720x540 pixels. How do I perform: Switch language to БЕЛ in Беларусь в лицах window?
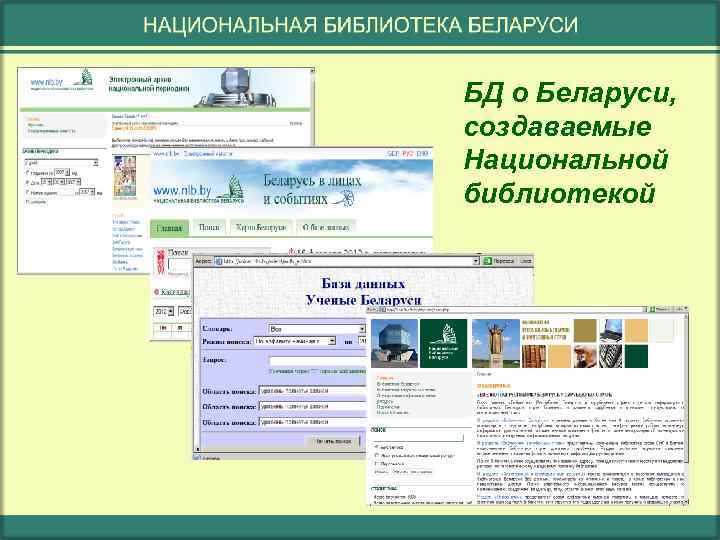pos(393,154)
